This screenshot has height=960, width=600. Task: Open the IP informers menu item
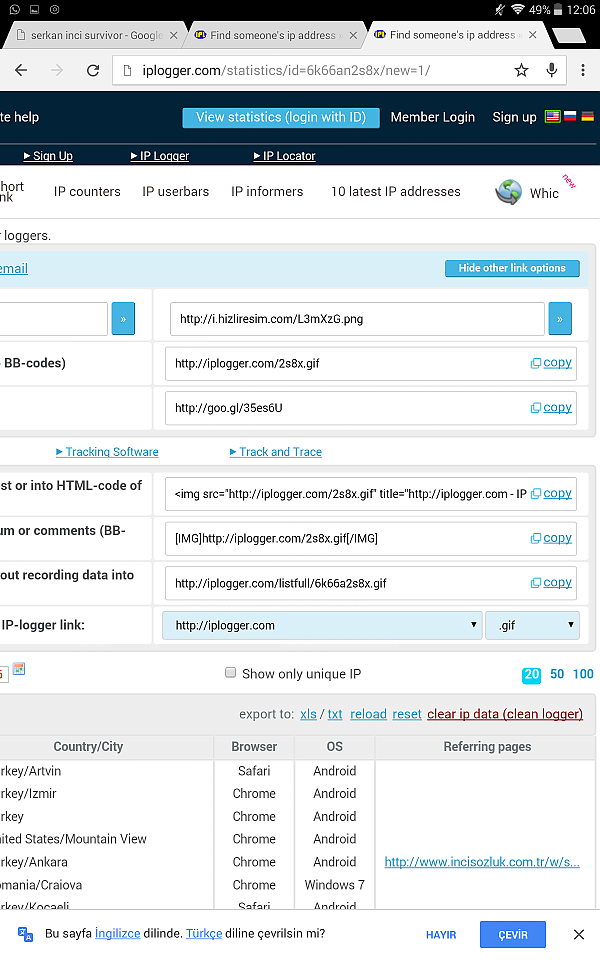267,192
